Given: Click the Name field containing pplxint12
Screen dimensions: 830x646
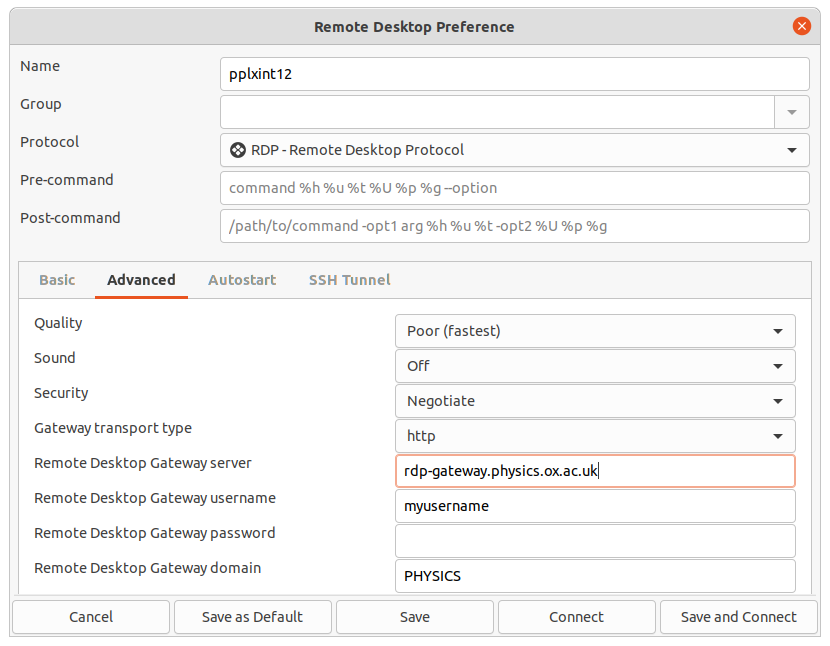Looking at the screenshot, I should coord(514,74).
